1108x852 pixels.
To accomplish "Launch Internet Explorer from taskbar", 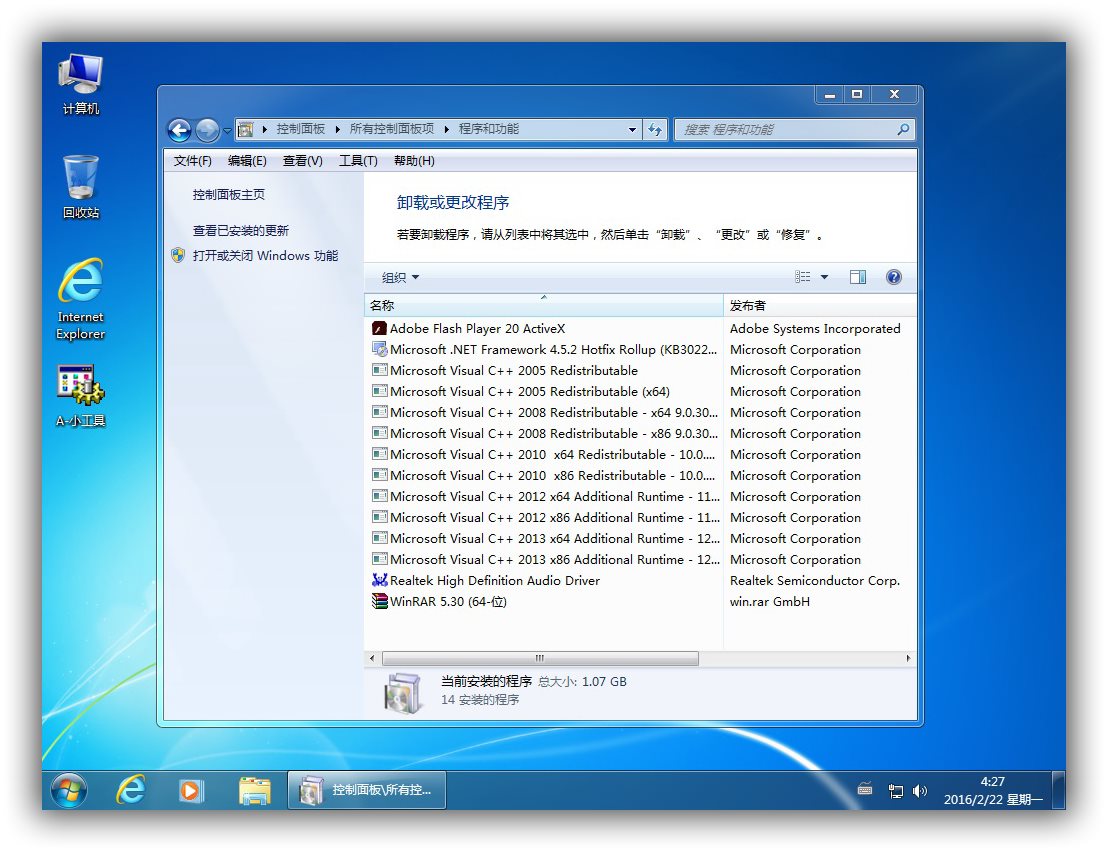I will coord(131,790).
